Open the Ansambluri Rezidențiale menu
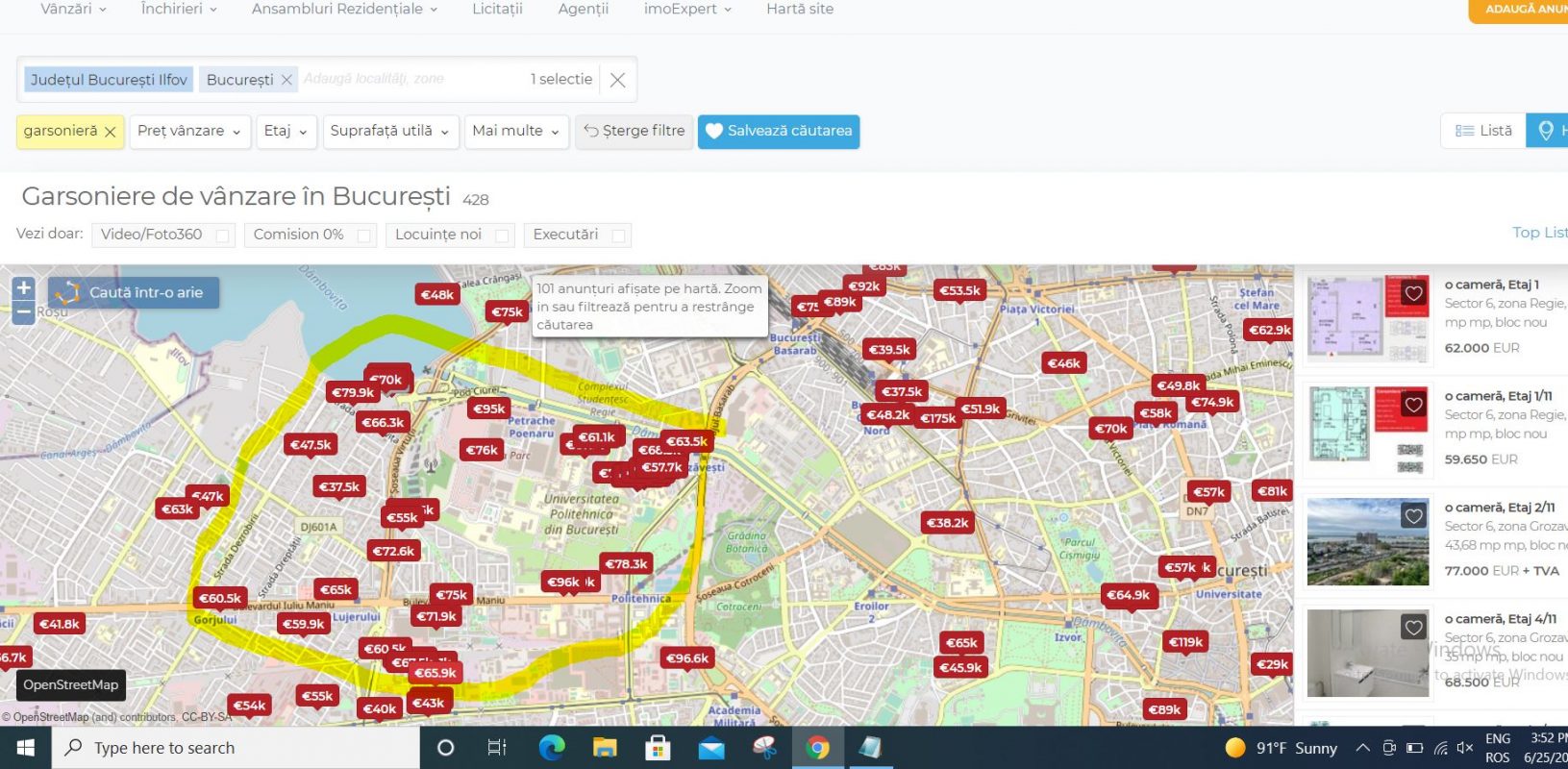 pyautogui.click(x=344, y=10)
